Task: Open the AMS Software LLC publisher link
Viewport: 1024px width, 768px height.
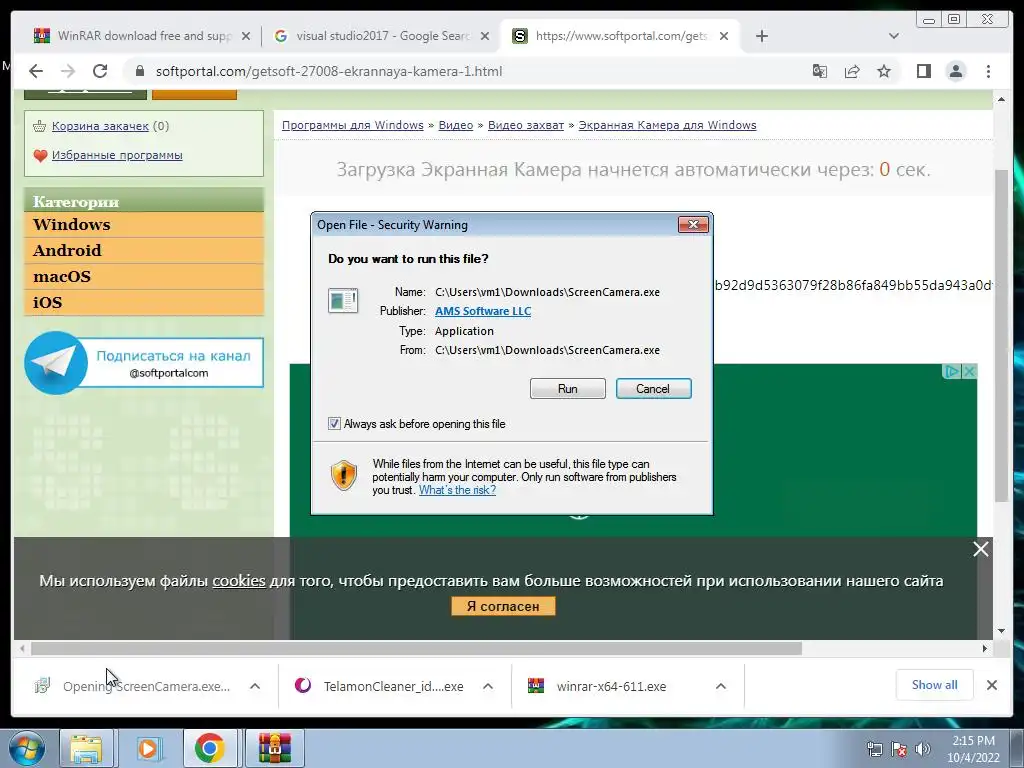Action: tap(483, 311)
